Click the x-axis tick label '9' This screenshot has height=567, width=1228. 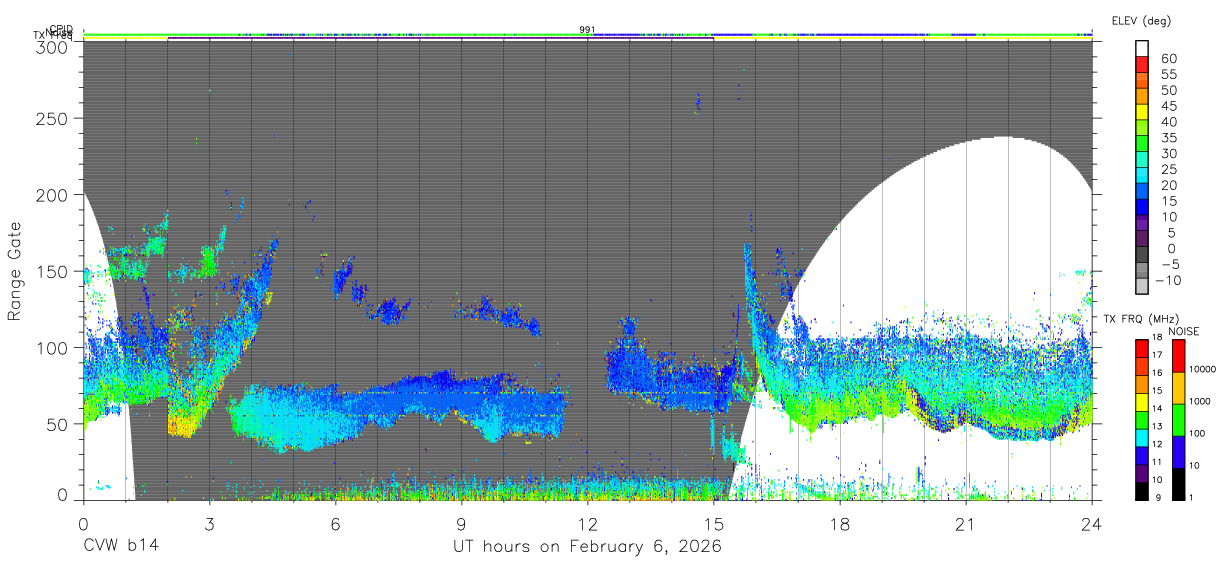click(461, 524)
